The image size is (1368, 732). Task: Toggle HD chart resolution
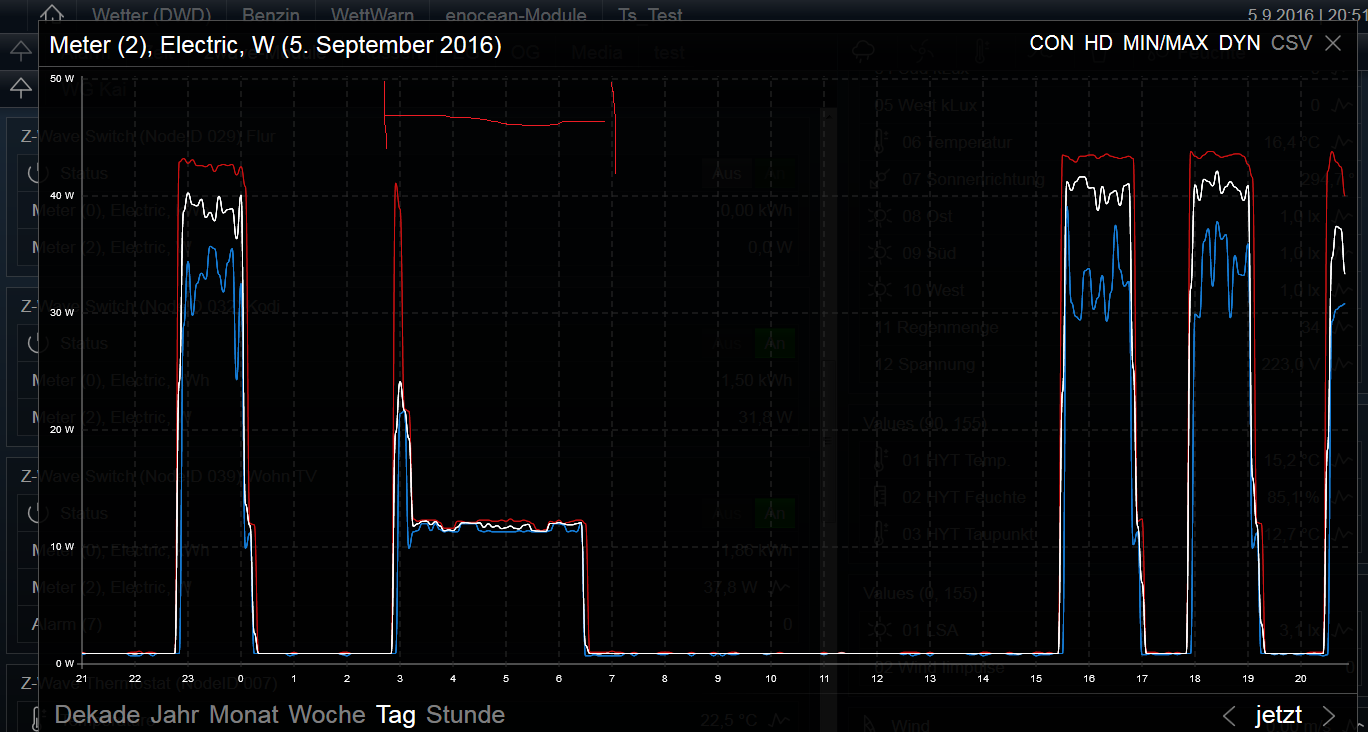(1098, 43)
